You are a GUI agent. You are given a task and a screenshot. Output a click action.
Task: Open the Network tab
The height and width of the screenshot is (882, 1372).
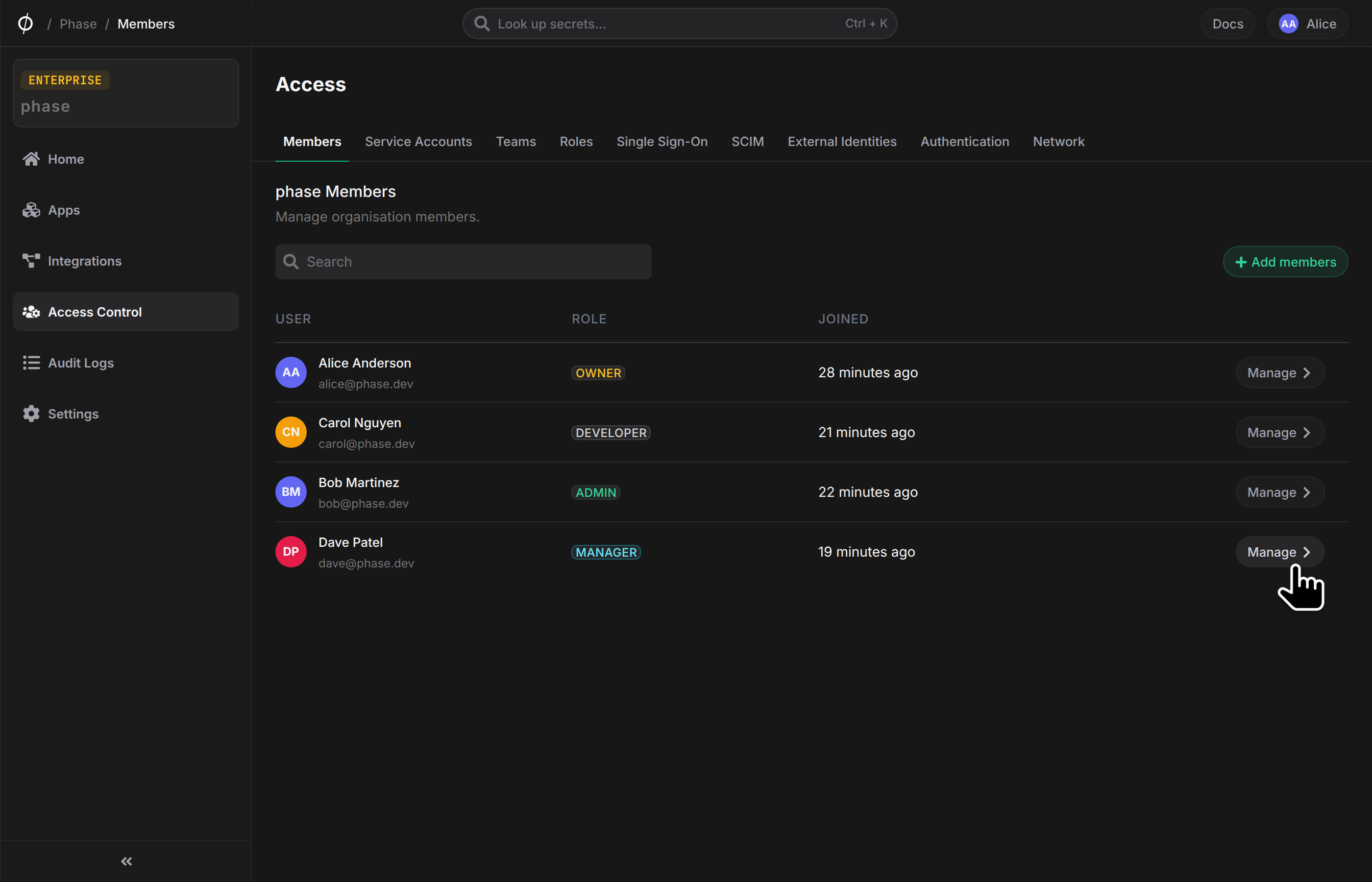[1058, 142]
